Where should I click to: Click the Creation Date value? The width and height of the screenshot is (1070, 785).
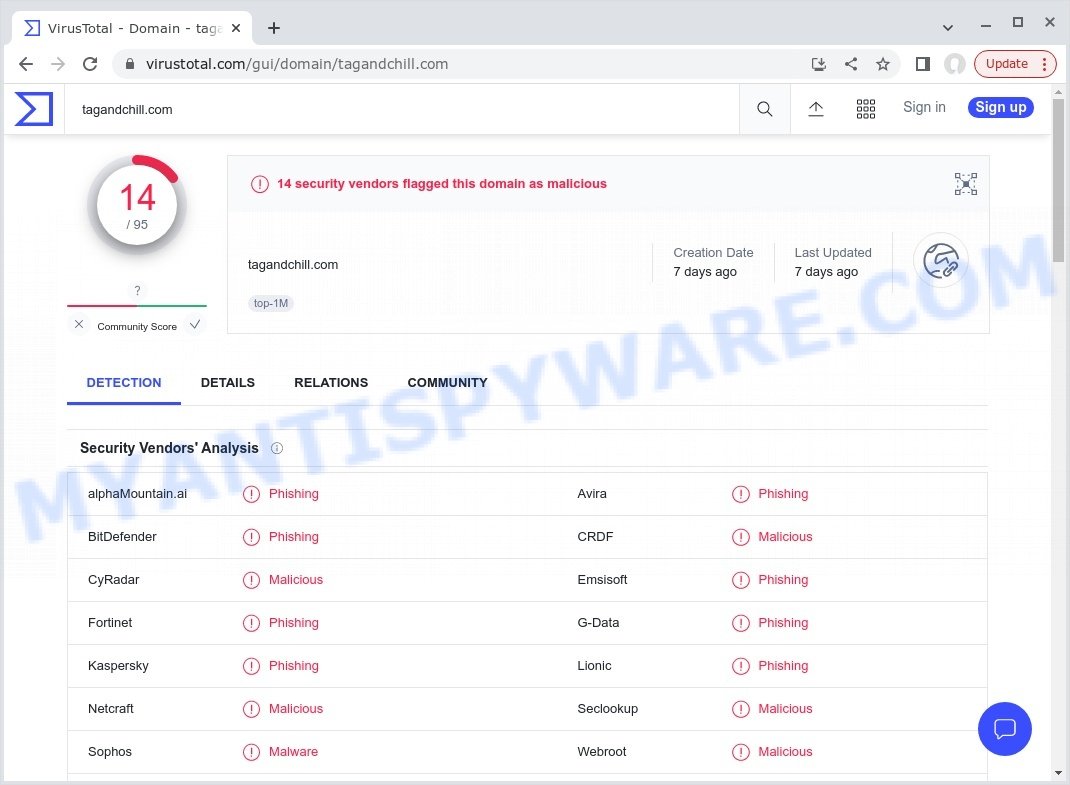[x=704, y=272]
